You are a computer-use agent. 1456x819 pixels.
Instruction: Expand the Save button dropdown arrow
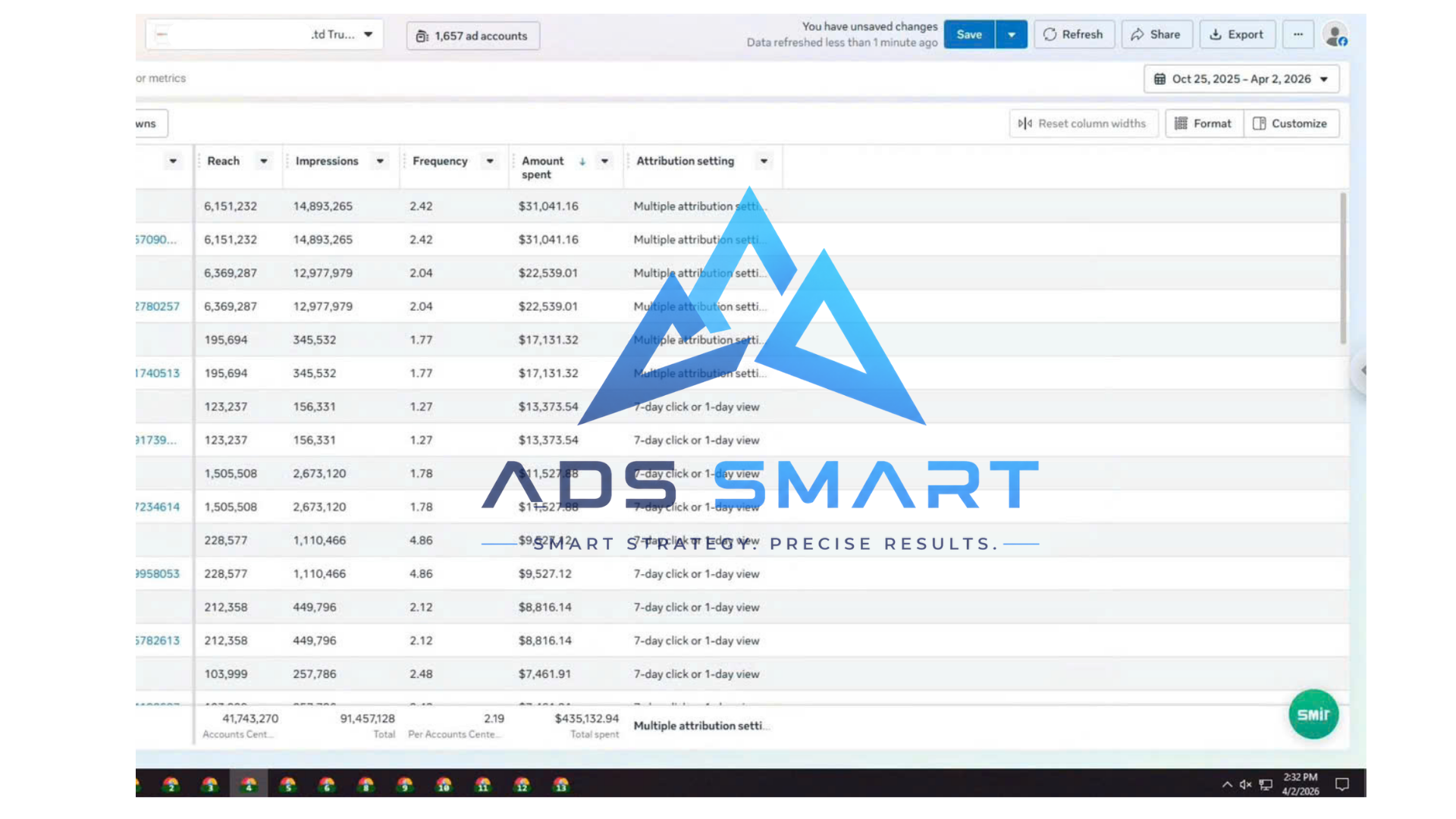pyautogui.click(x=1012, y=35)
